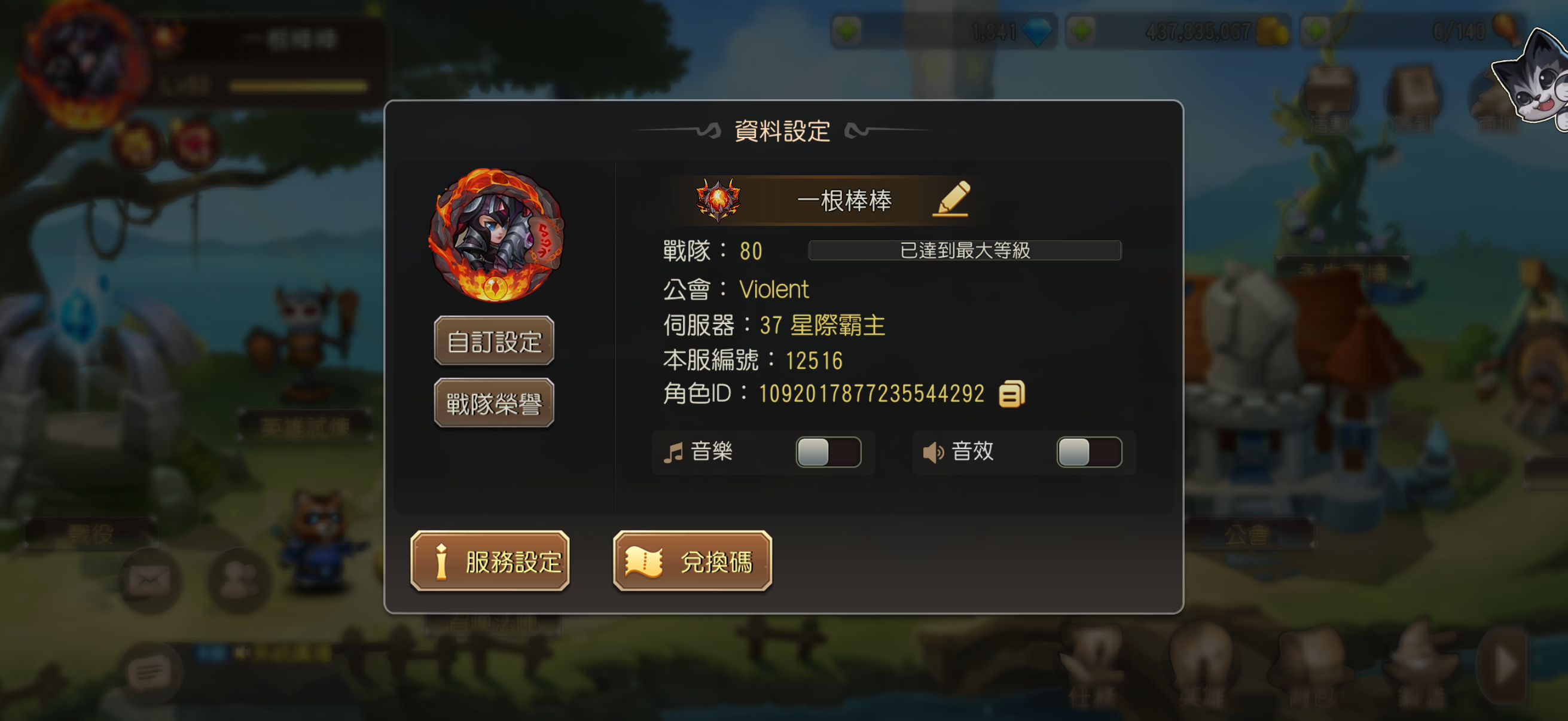Open the friends icon
The image size is (1568, 721).
point(240,581)
